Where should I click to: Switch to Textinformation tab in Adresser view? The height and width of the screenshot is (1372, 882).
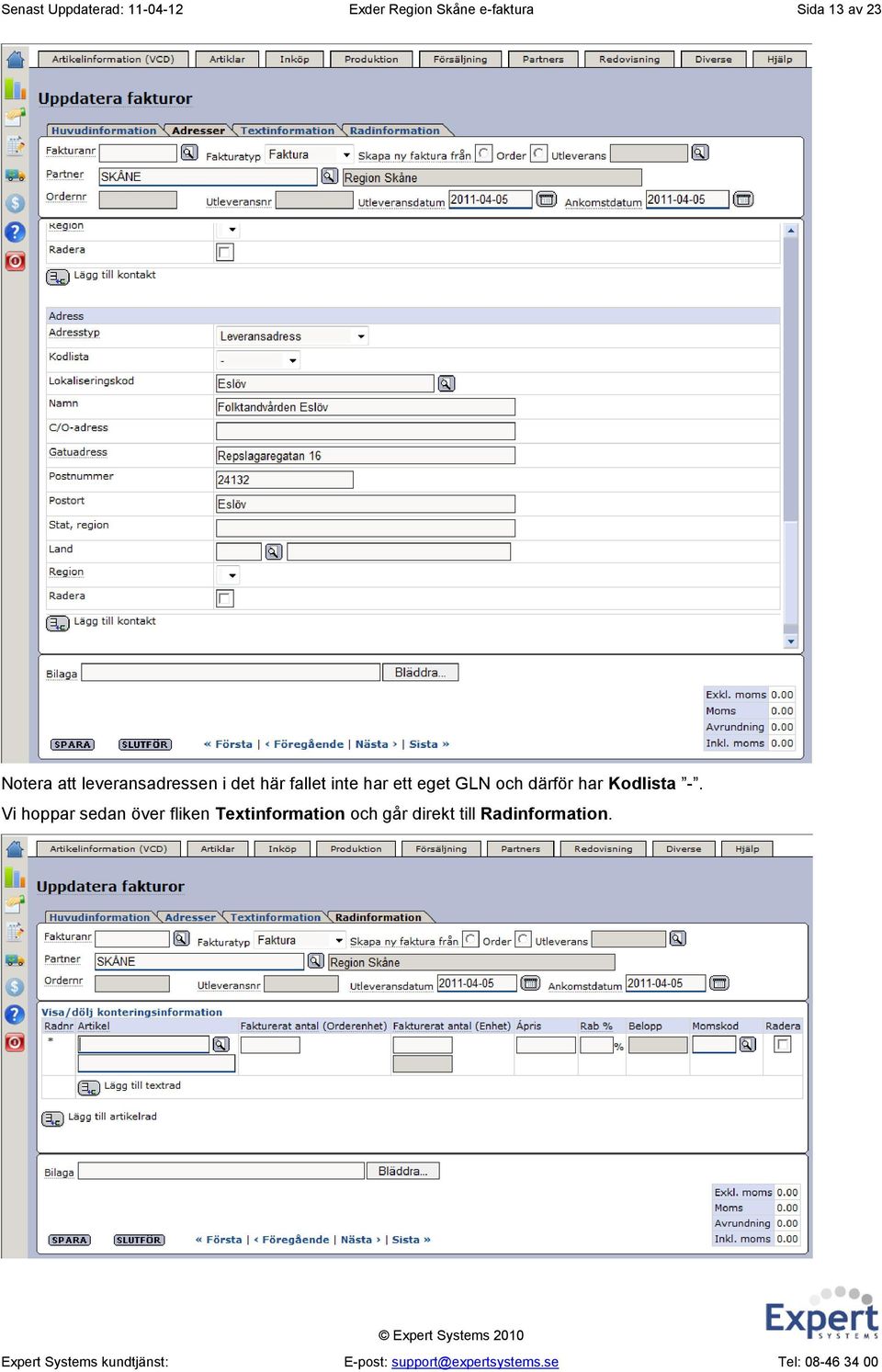(x=288, y=130)
